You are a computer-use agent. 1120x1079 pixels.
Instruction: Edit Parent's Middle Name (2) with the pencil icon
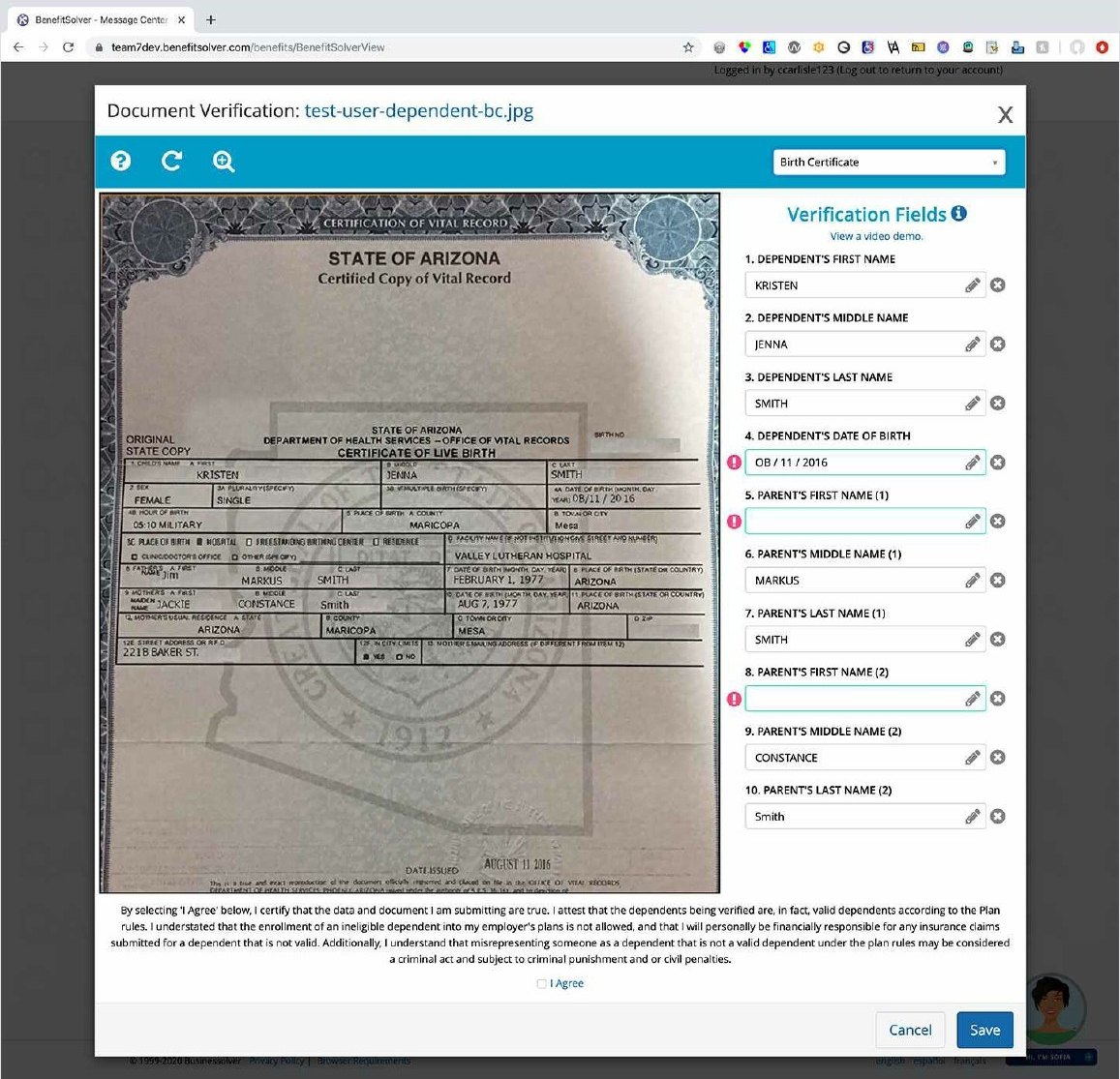[972, 758]
